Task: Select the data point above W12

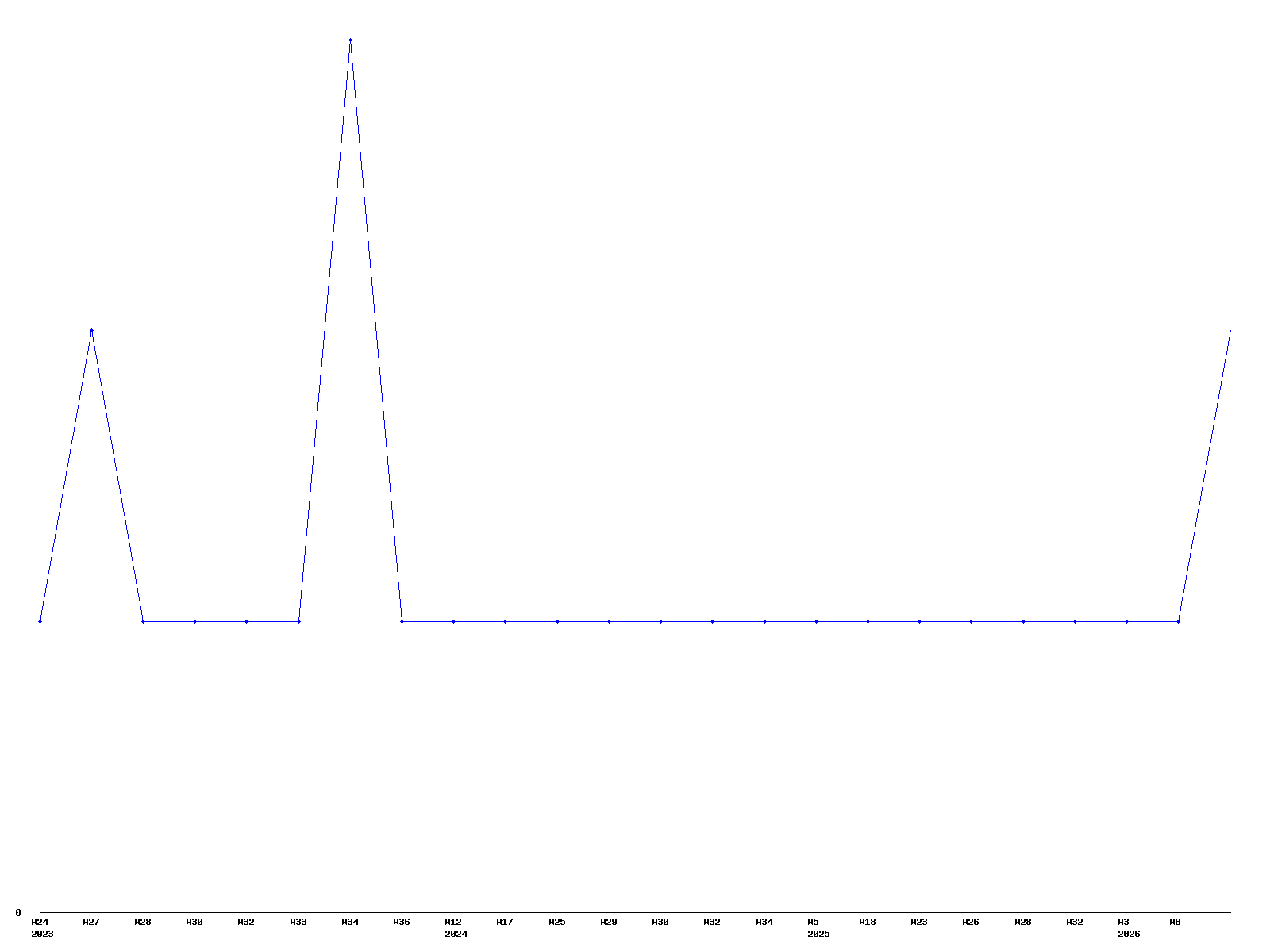Action: (x=453, y=621)
